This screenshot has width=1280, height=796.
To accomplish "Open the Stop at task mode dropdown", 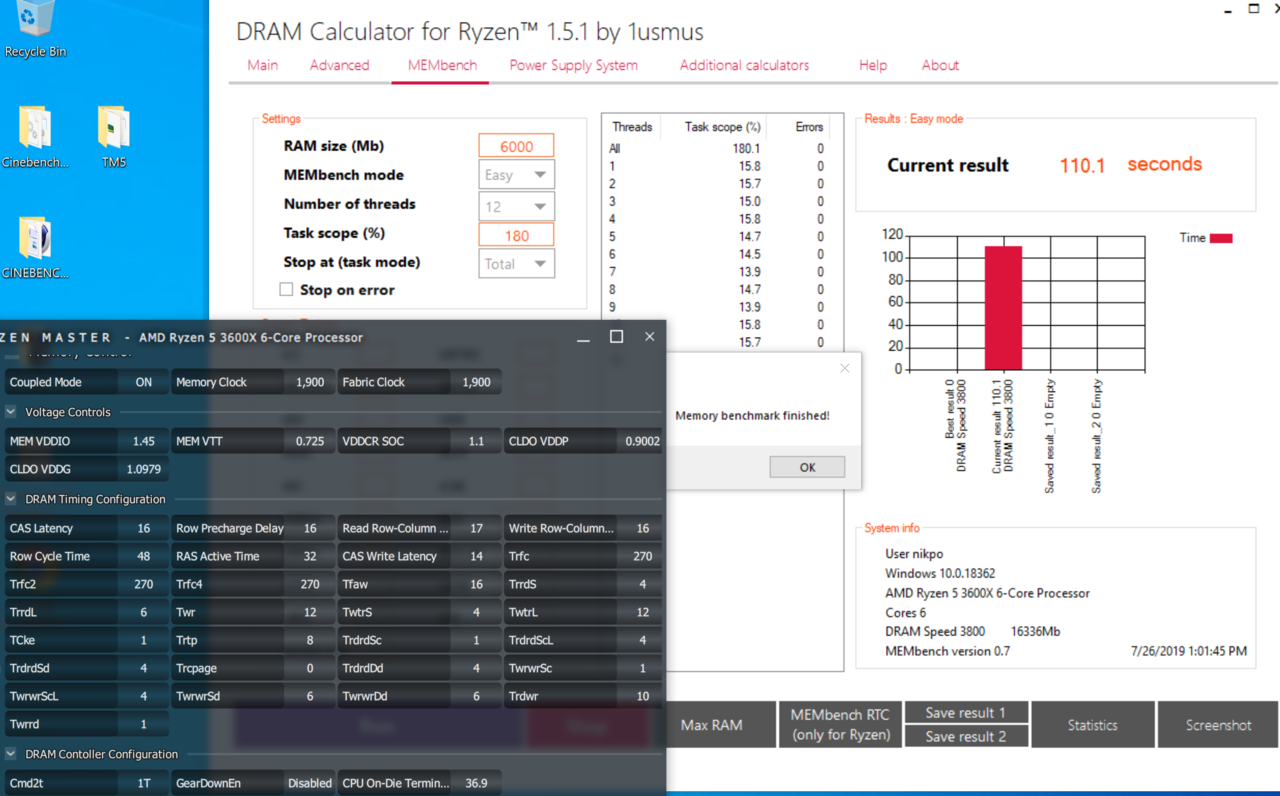I will tap(516, 264).
